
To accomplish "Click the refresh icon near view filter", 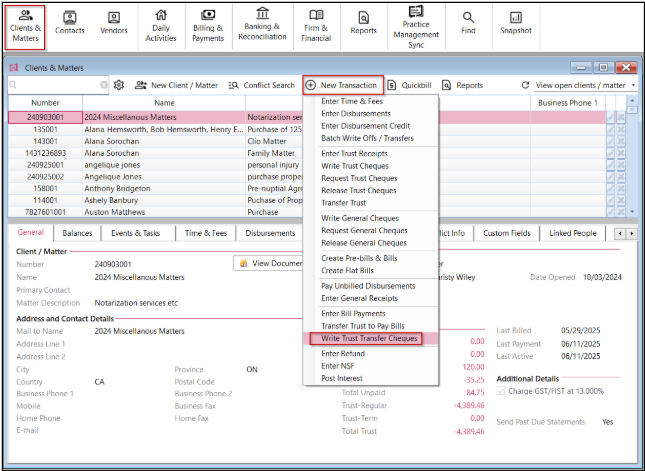I will (525, 85).
